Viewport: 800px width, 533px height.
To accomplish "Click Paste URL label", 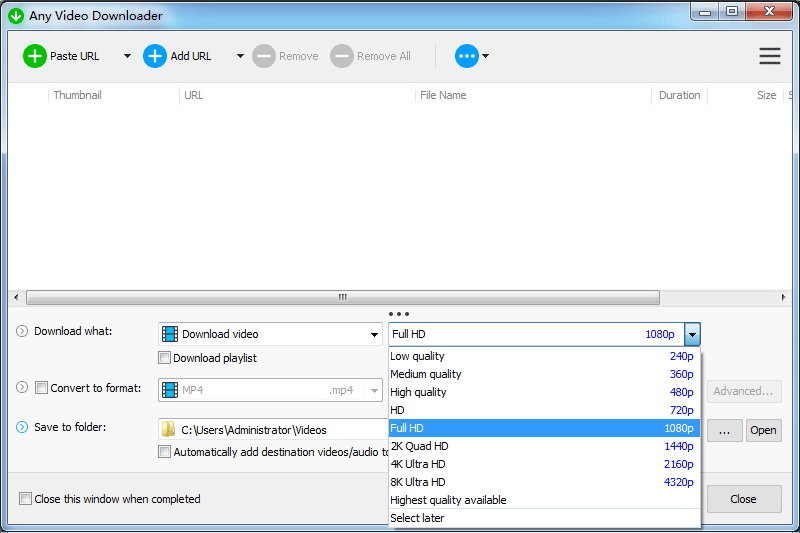I will click(74, 56).
